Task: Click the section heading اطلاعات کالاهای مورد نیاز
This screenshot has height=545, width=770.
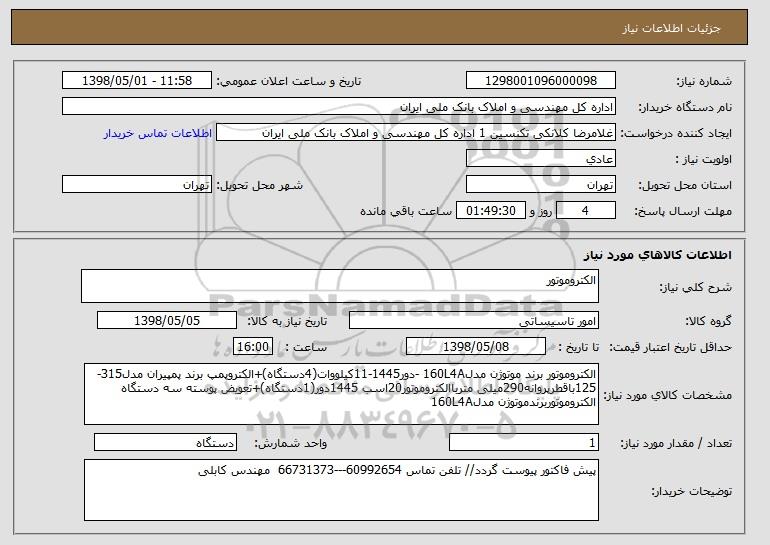Action: click(658, 254)
